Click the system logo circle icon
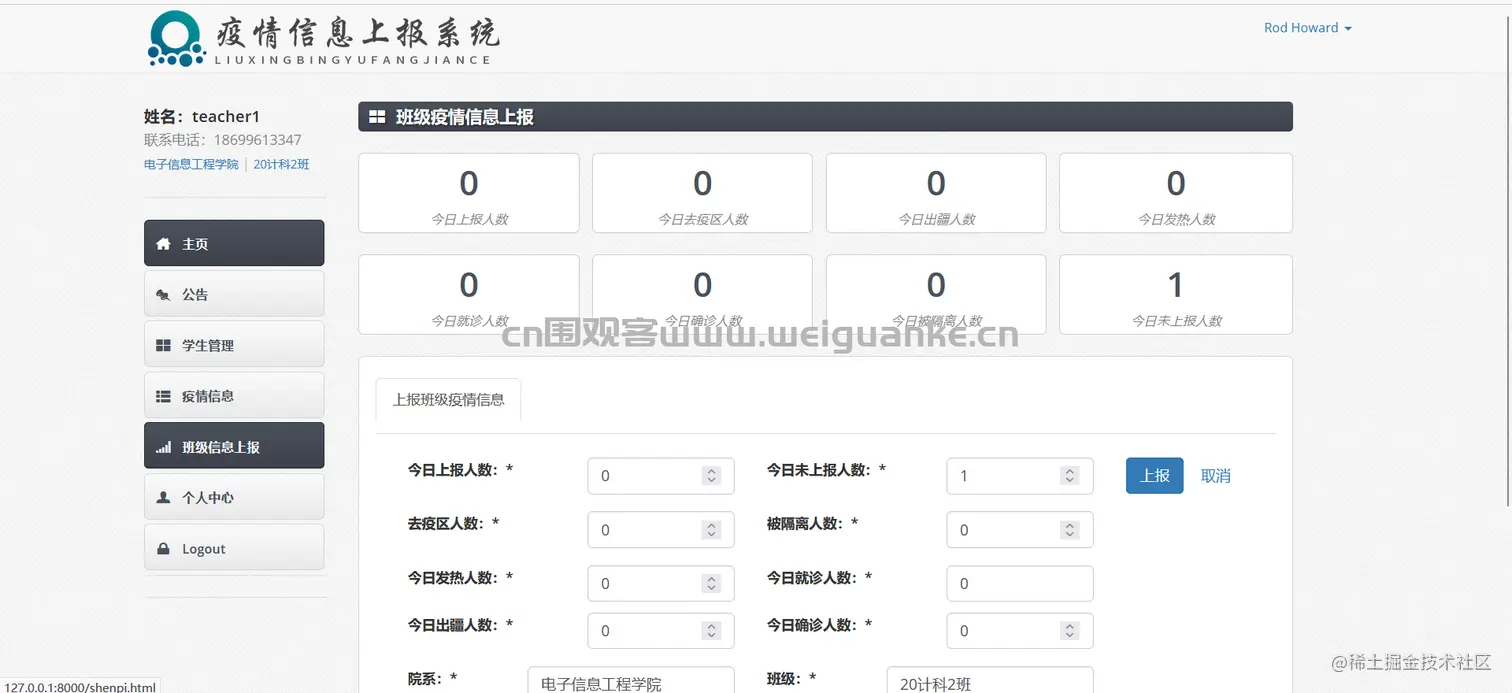Image resolution: width=1512 pixels, height=693 pixels. click(176, 38)
